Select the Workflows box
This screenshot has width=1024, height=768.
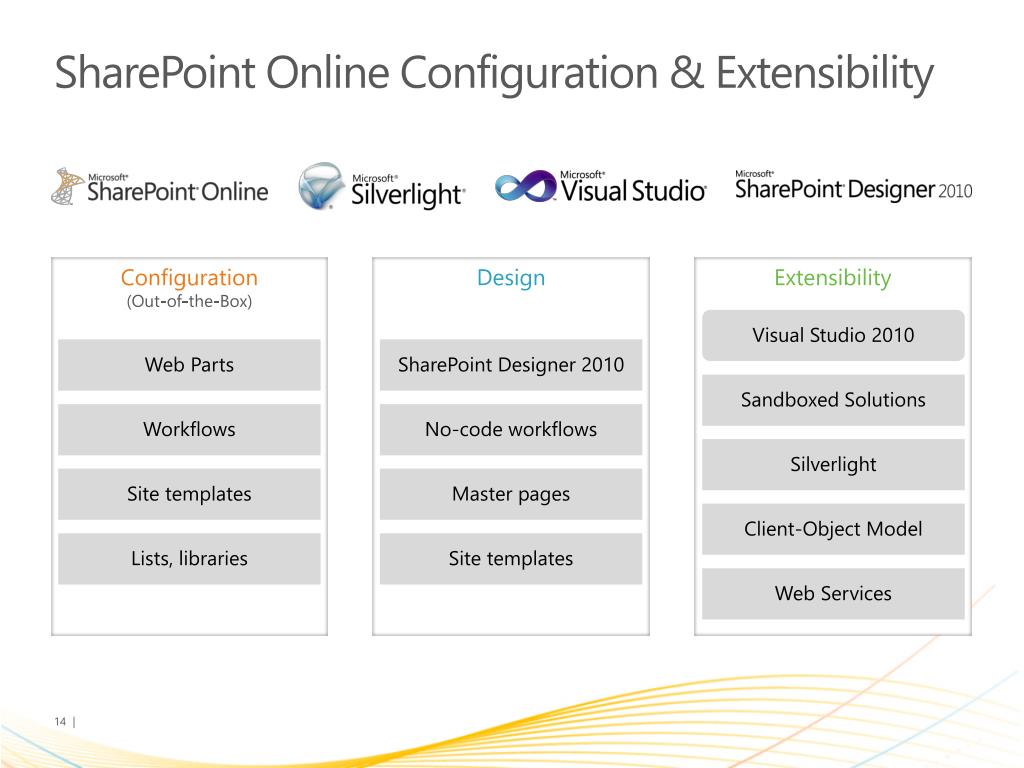[x=189, y=429]
